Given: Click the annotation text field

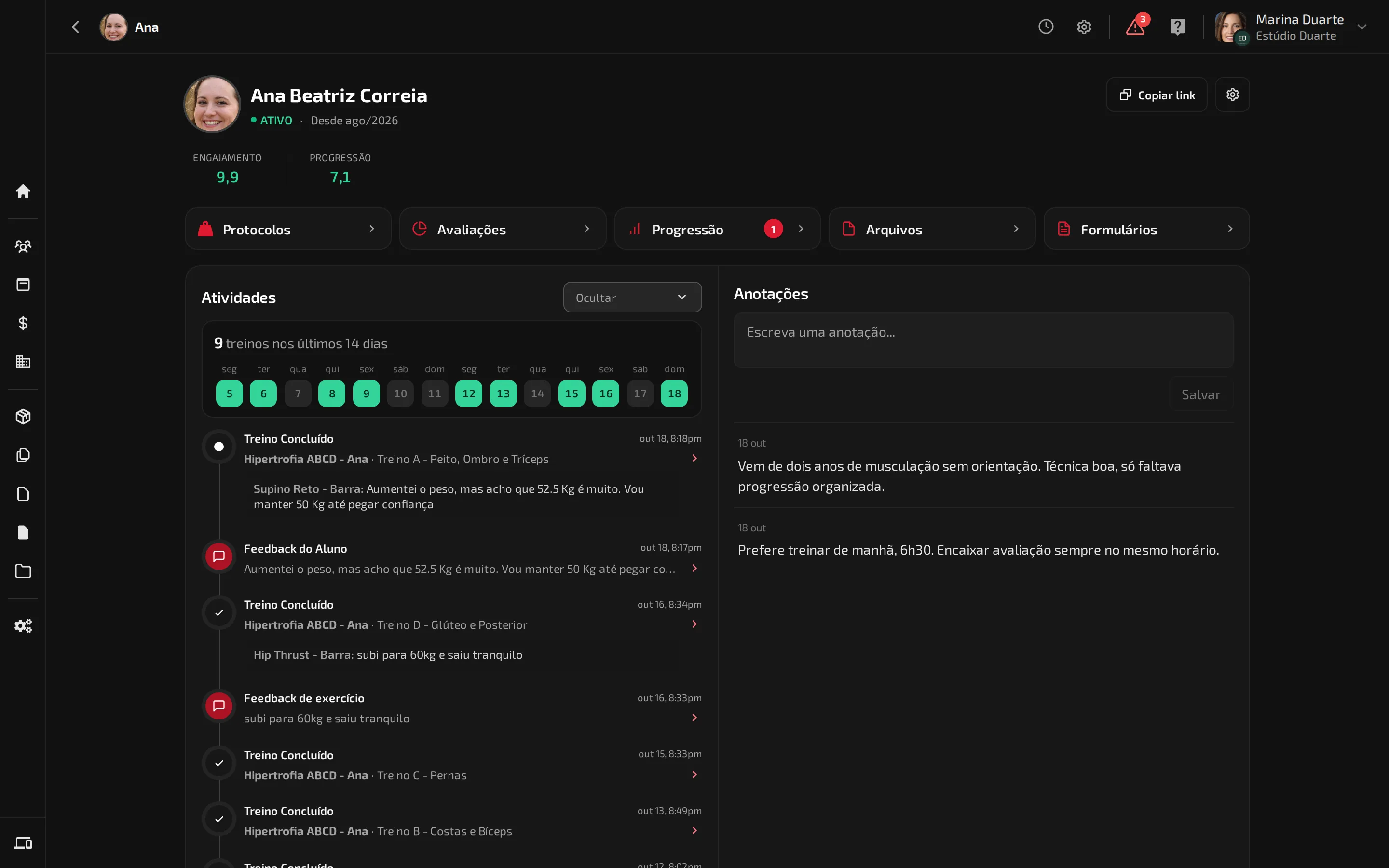Looking at the screenshot, I should tap(983, 340).
